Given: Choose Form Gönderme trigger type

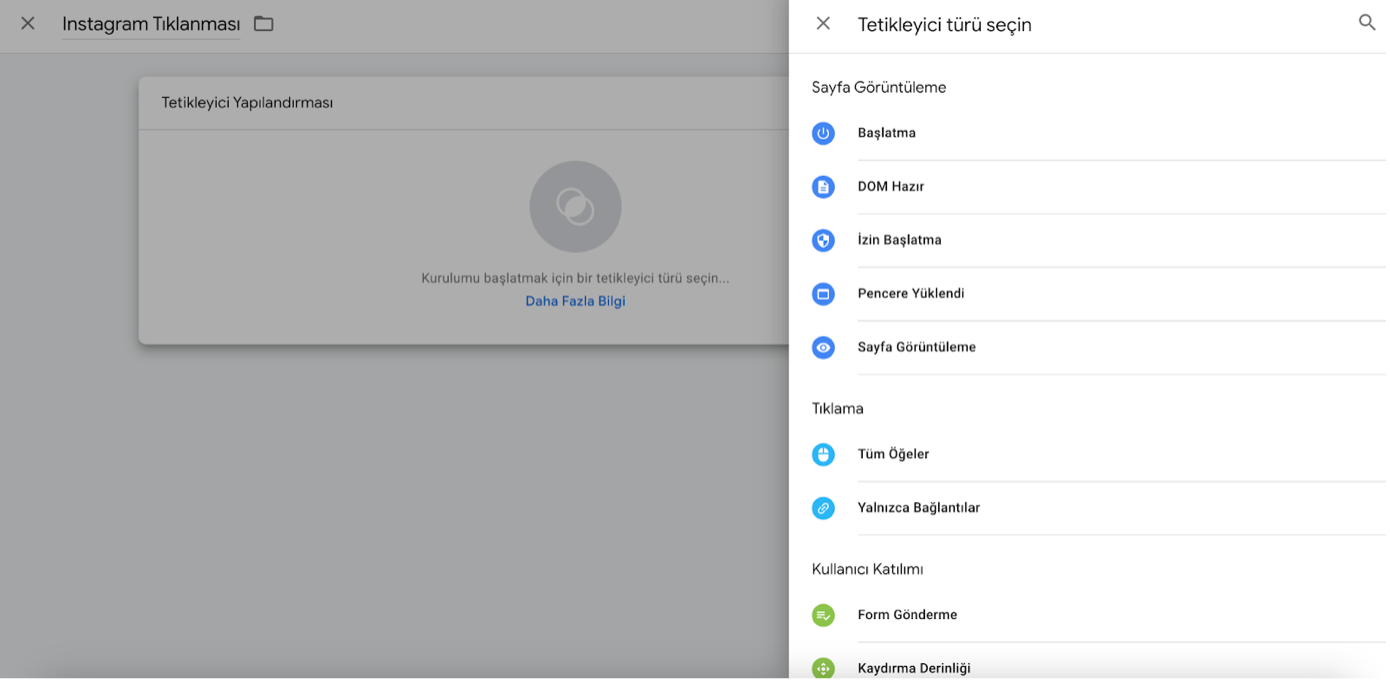Looking at the screenshot, I should coord(907,615).
